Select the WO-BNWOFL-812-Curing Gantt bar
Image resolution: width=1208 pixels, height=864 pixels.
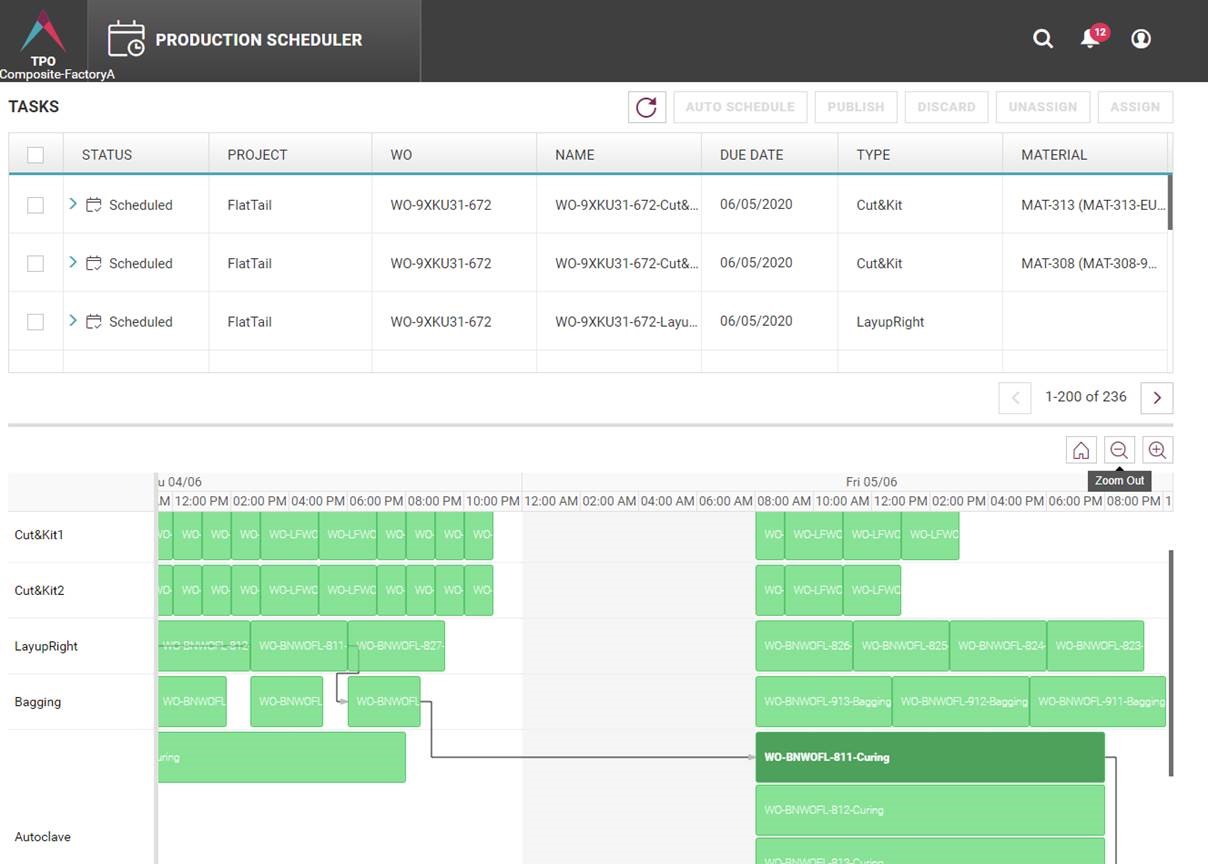click(x=930, y=810)
